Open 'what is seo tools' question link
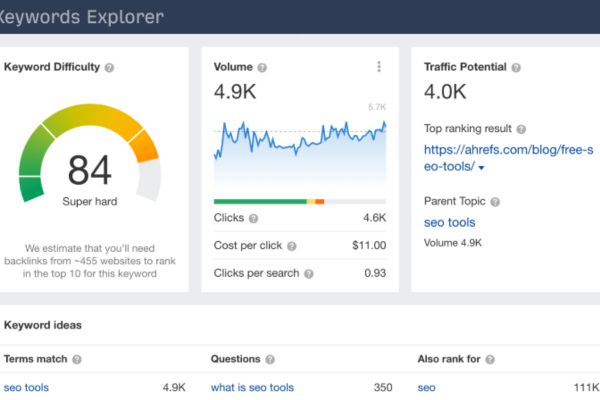The height and width of the screenshot is (400, 600). click(252, 387)
